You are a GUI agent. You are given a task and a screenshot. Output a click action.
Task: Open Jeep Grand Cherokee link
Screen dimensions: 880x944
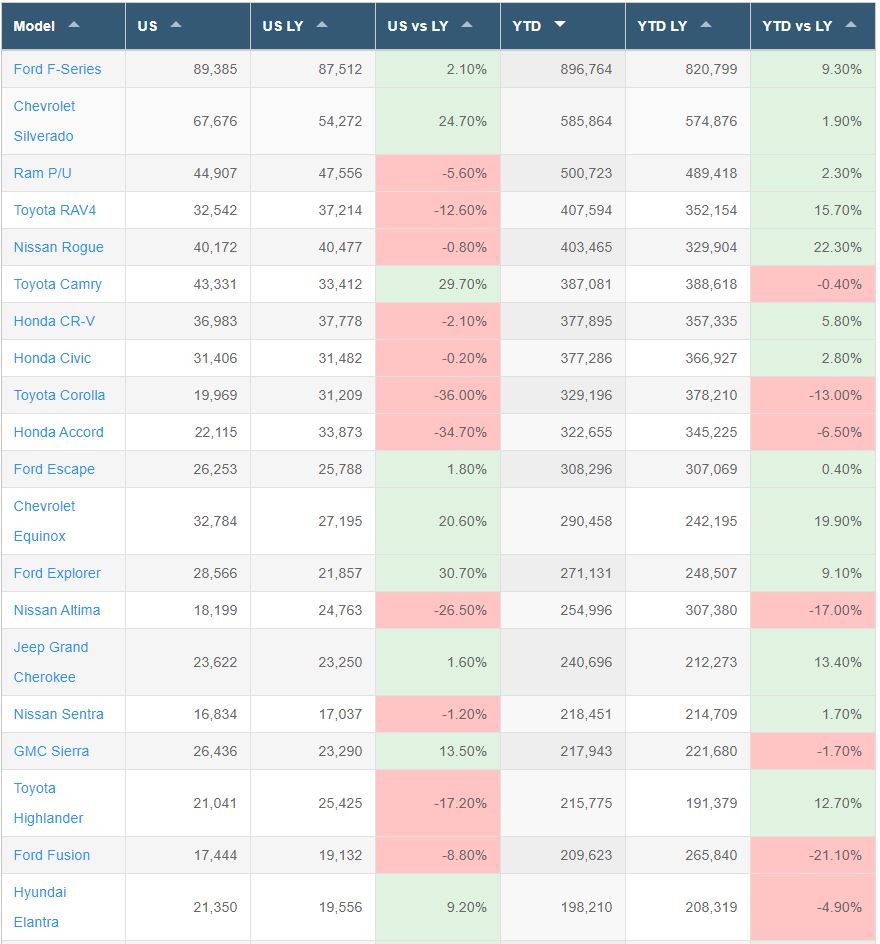pyautogui.click(x=51, y=662)
